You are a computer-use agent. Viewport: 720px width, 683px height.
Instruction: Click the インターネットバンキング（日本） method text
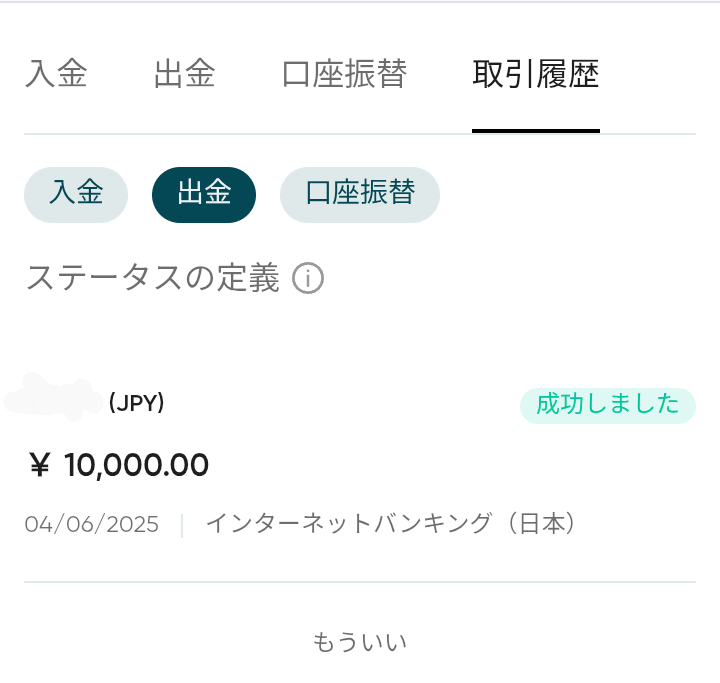coord(391,524)
